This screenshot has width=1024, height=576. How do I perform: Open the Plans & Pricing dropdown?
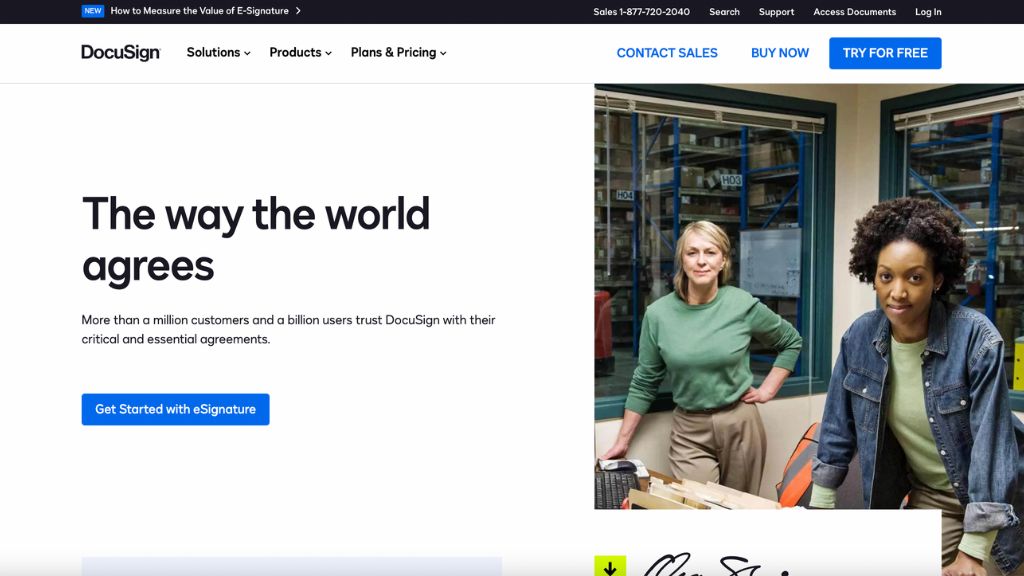point(396,52)
